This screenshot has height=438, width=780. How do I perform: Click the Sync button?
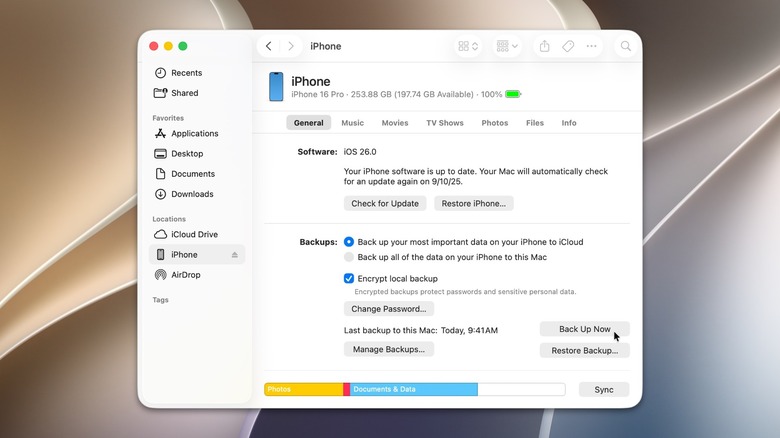point(604,390)
